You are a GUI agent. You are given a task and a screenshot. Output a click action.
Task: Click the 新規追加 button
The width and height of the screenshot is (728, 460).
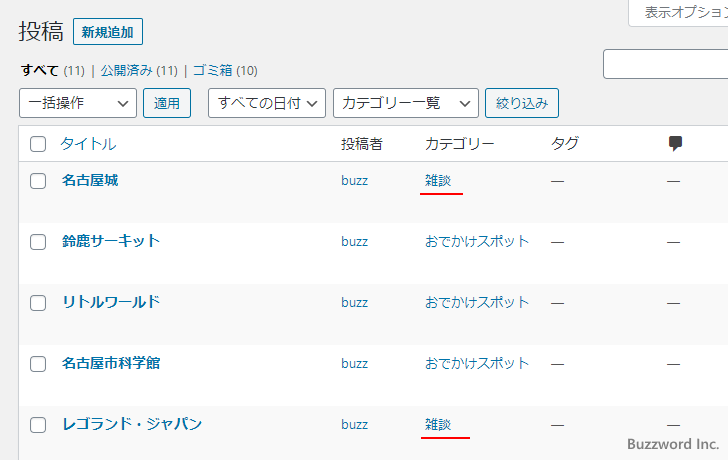pos(108,32)
